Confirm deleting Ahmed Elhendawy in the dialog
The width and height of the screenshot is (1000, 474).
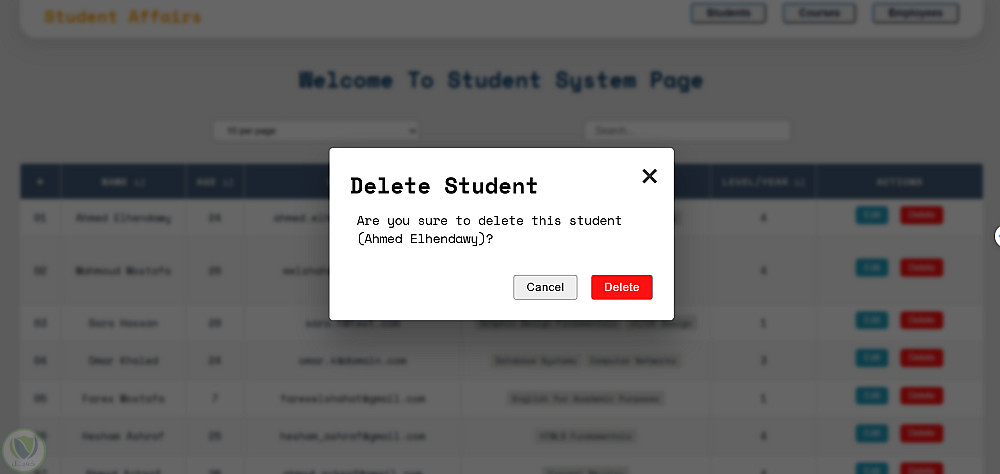[621, 287]
